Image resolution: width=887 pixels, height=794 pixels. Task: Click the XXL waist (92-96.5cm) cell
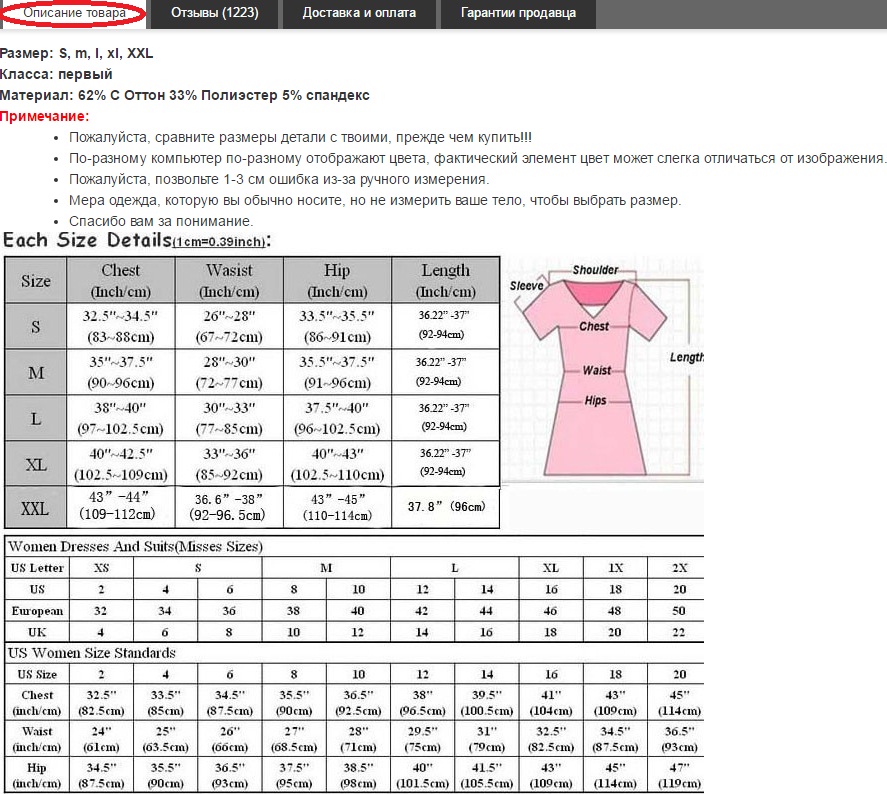tap(227, 508)
